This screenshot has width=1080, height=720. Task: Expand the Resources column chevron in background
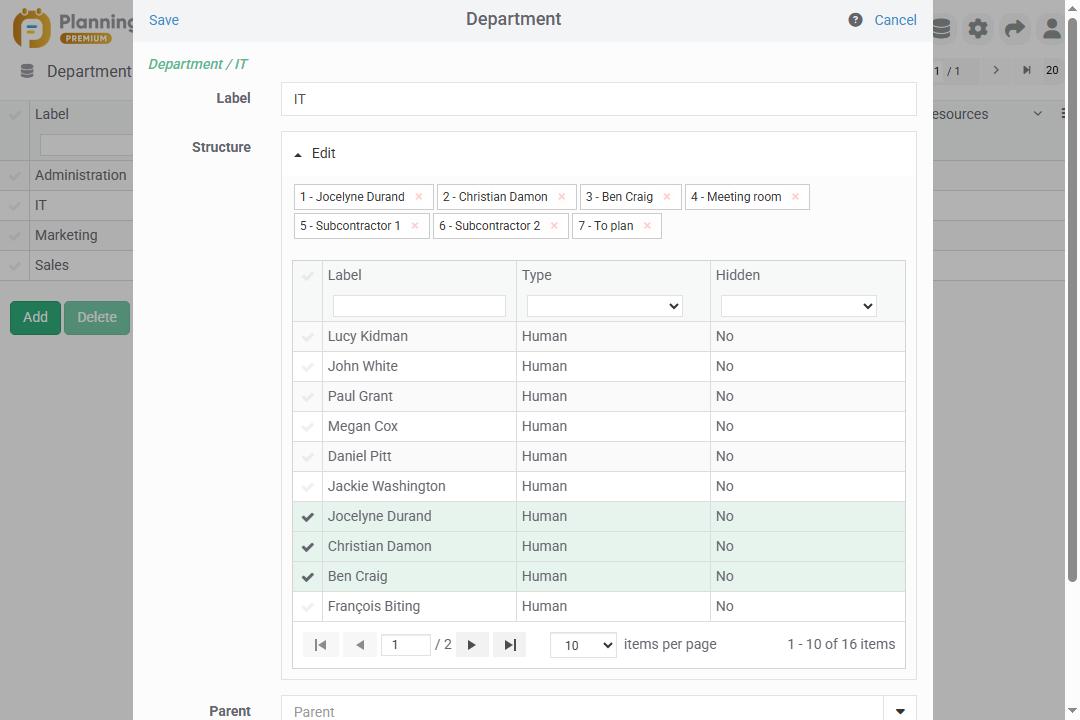click(x=1037, y=114)
